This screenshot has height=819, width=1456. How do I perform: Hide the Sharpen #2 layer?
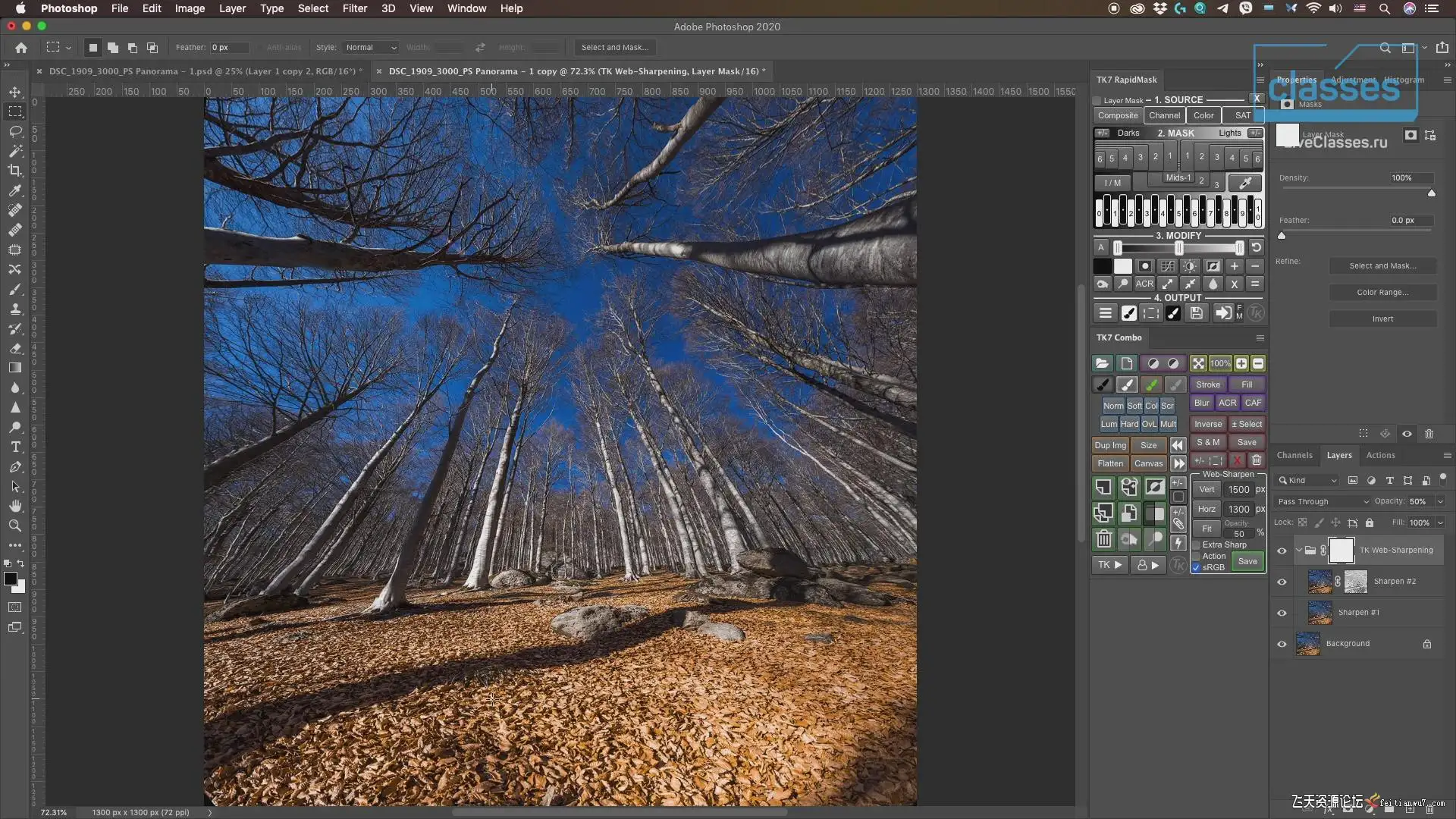[1282, 582]
